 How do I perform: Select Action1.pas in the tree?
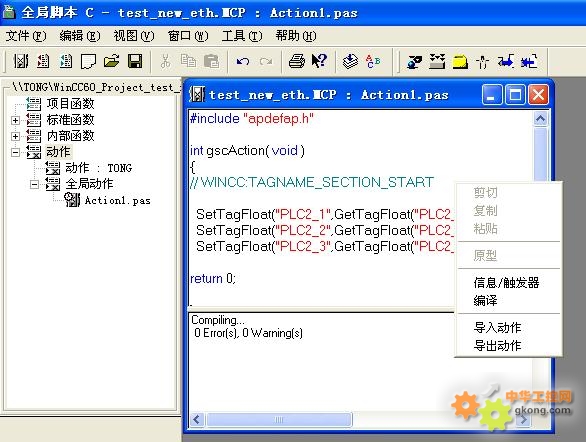(117, 201)
